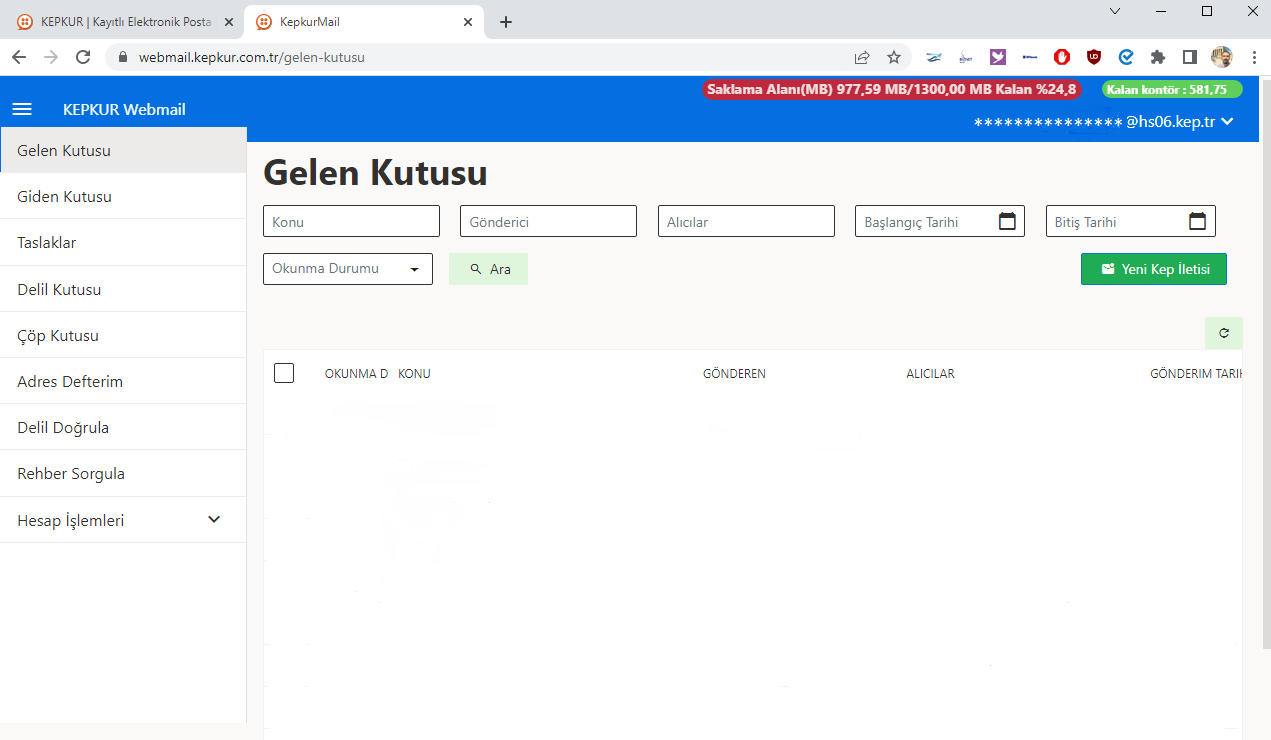Click the purple bird extension icon

coord(998,57)
